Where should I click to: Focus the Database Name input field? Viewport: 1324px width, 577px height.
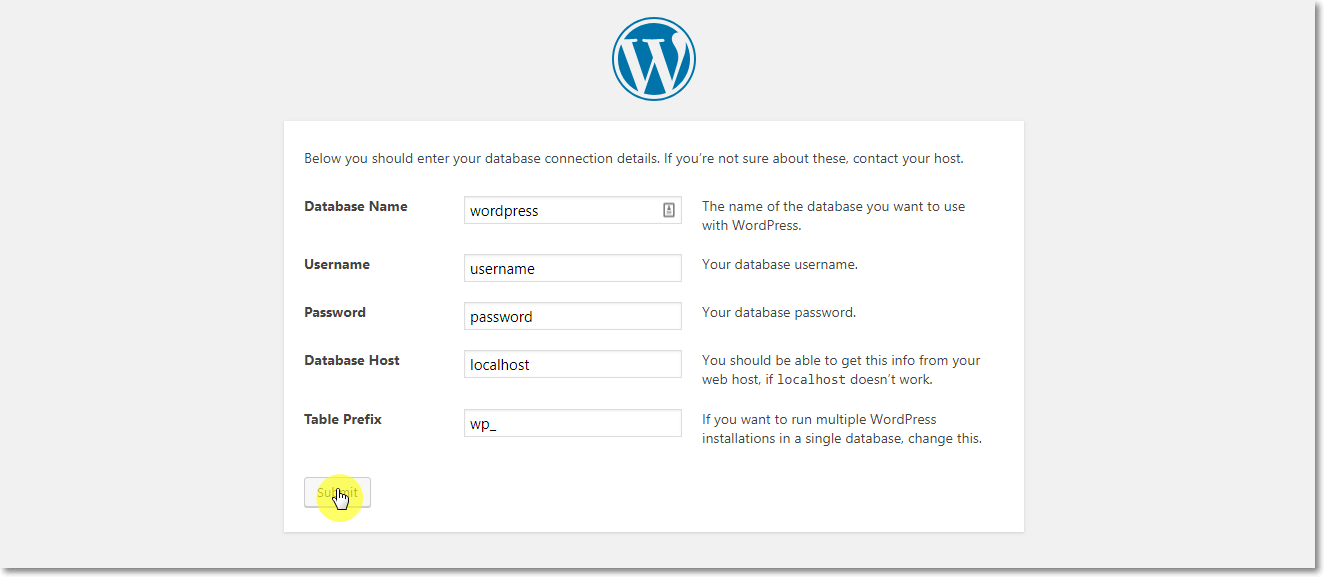click(x=560, y=211)
